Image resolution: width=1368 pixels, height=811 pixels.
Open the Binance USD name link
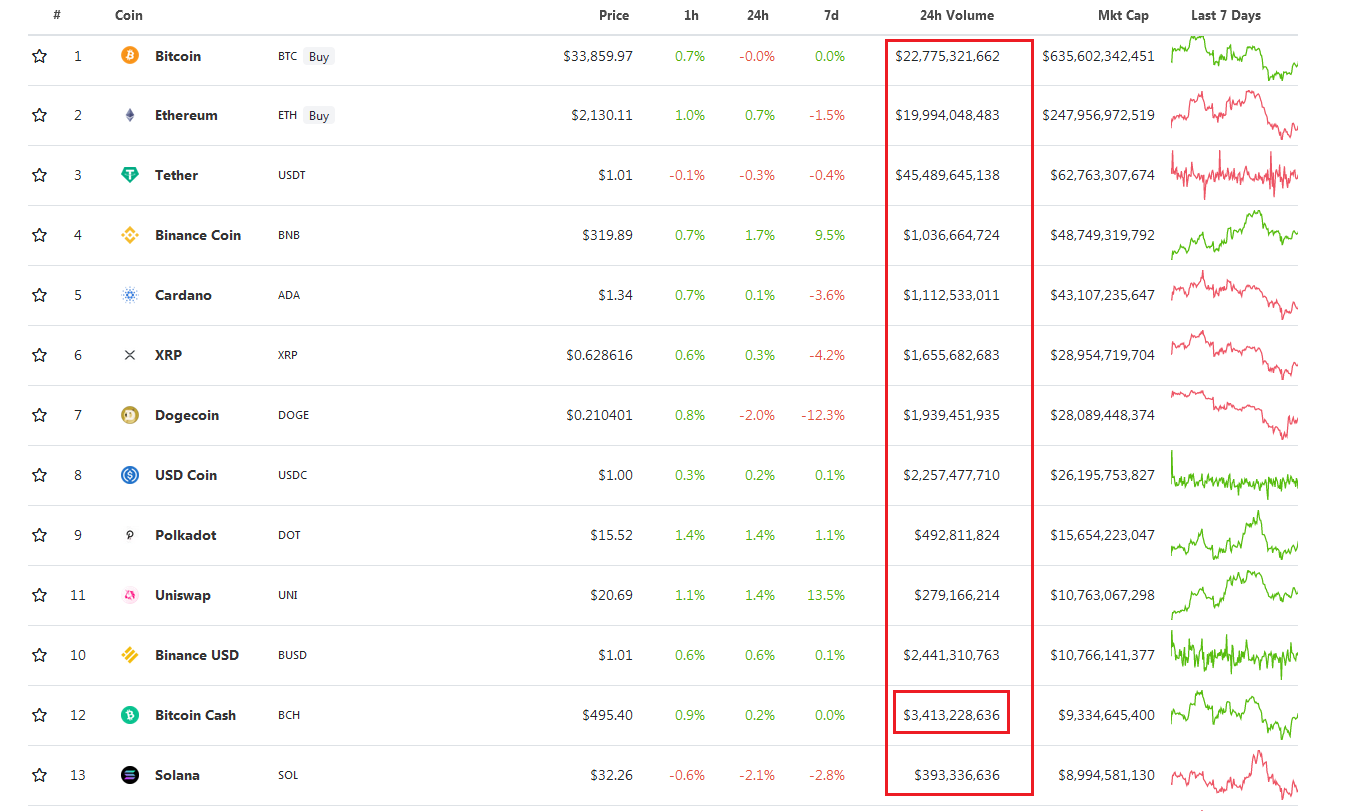[x=197, y=656]
